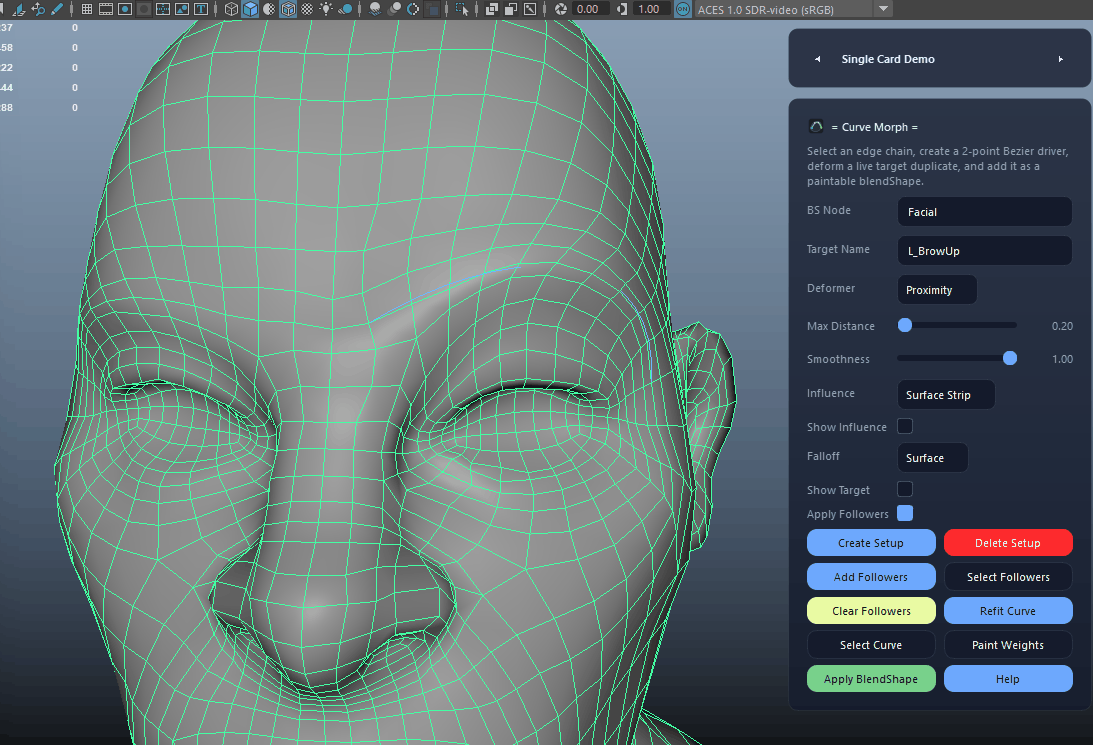Check the Show Target checkbox

point(905,489)
